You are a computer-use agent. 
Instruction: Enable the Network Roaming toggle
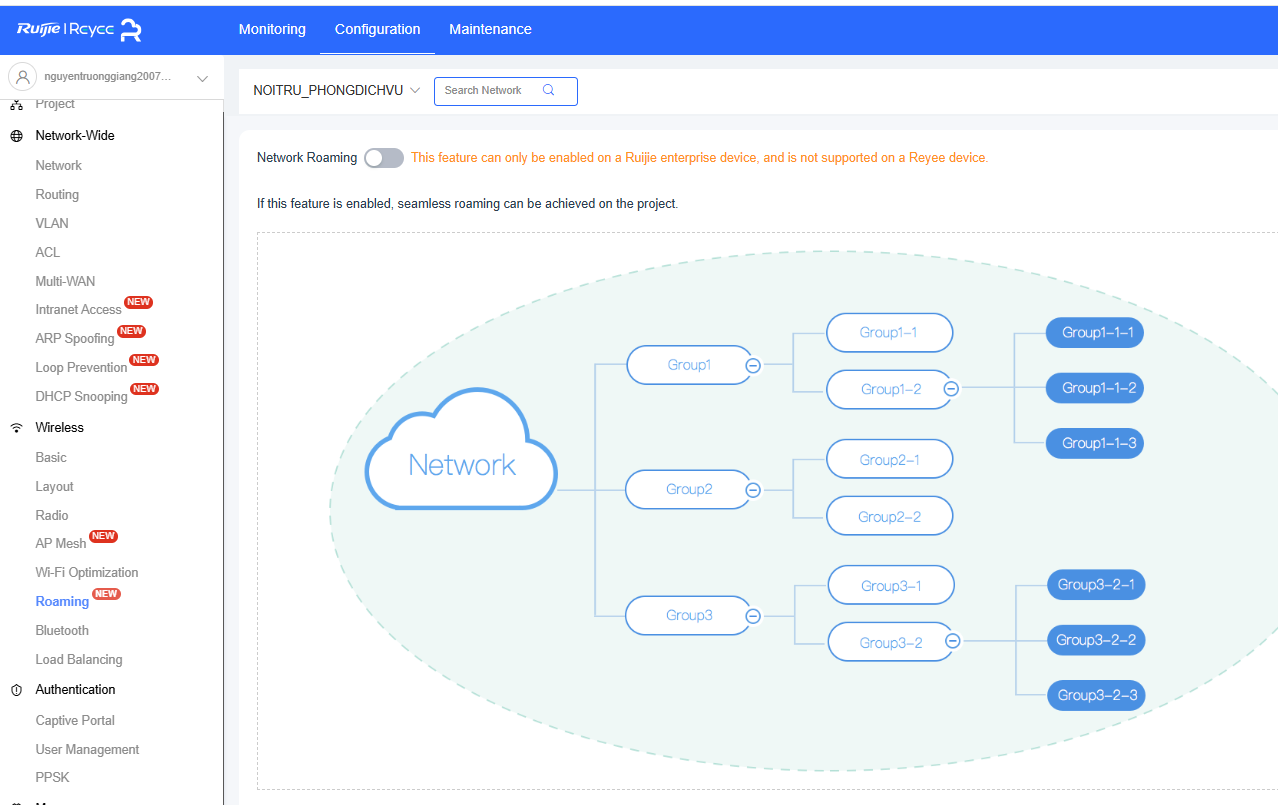[384, 158]
